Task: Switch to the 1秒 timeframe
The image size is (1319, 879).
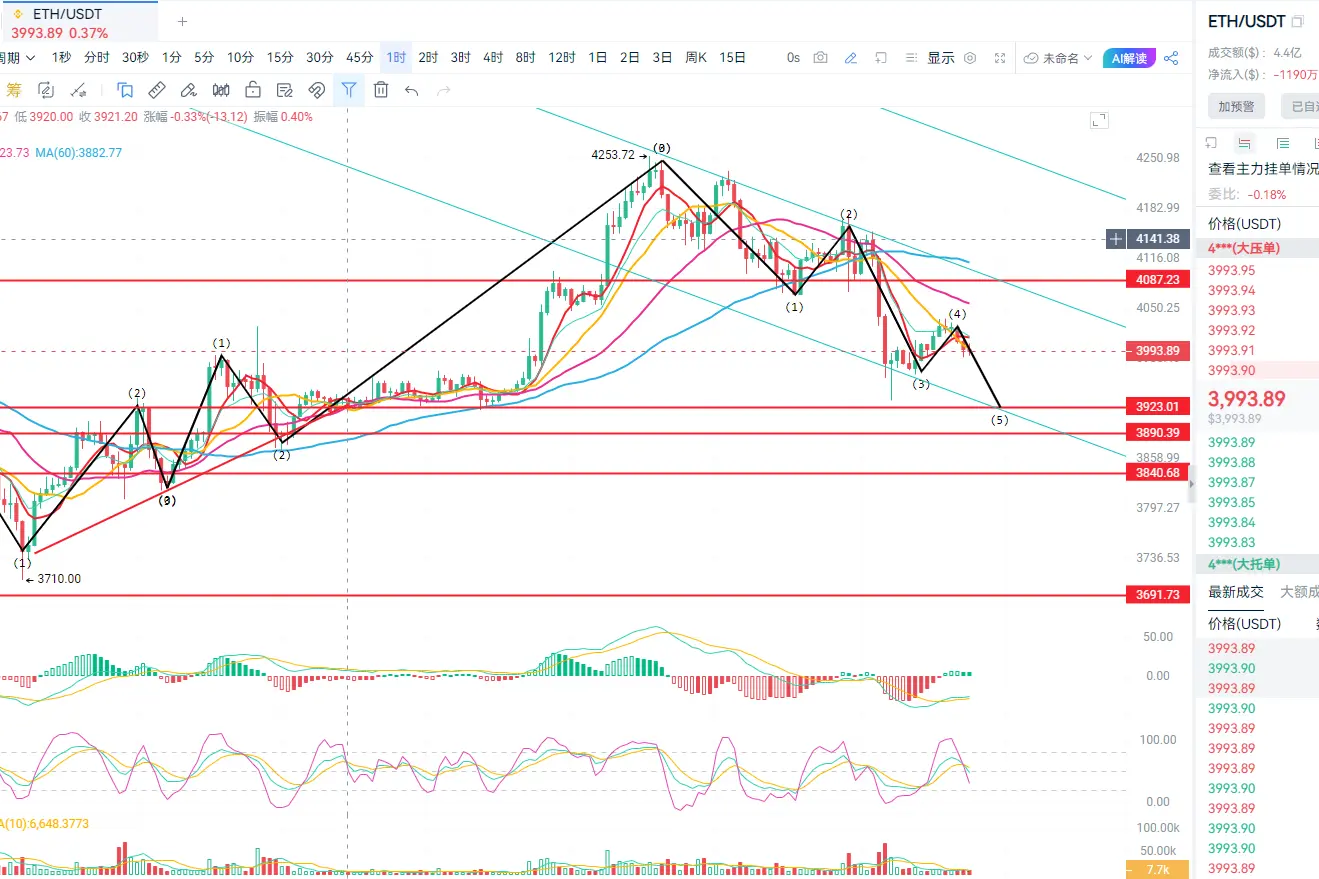Action: (62, 58)
